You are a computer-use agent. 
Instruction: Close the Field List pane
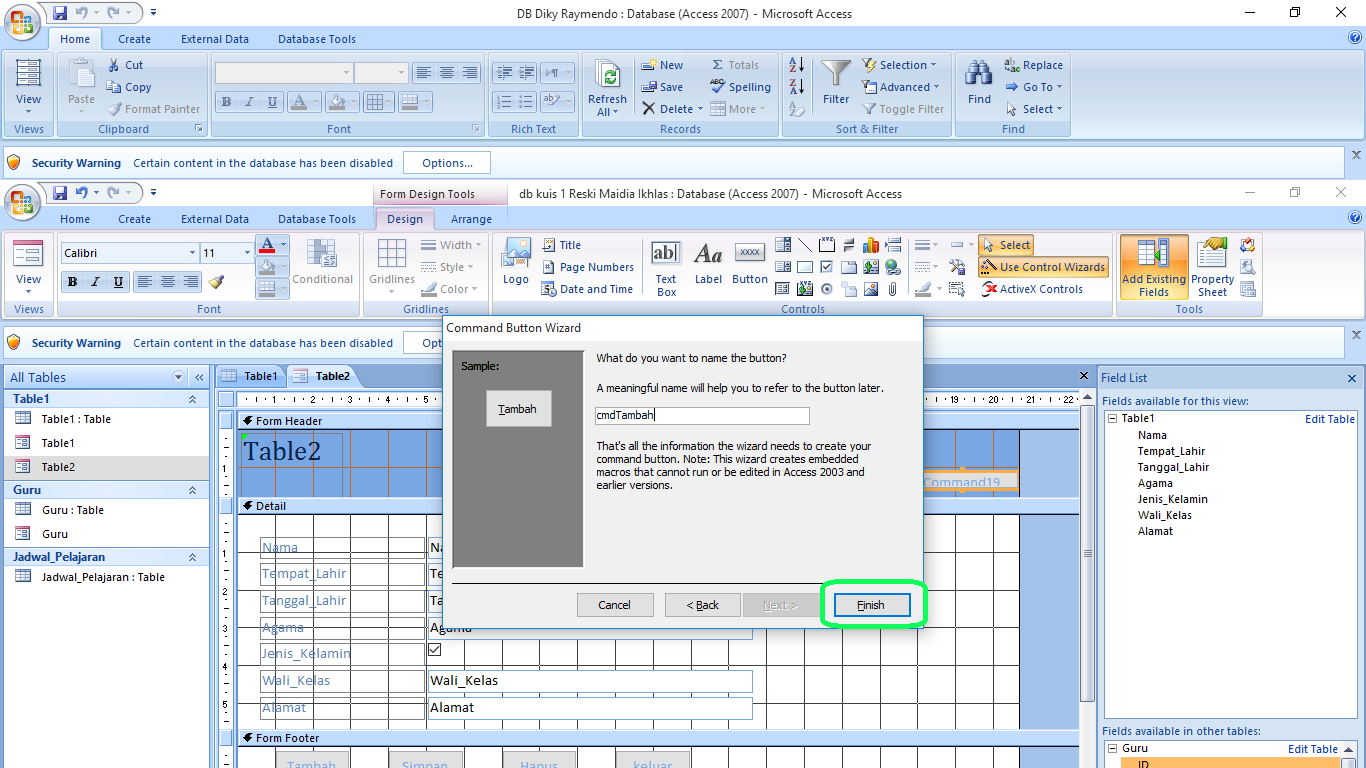(1352, 378)
